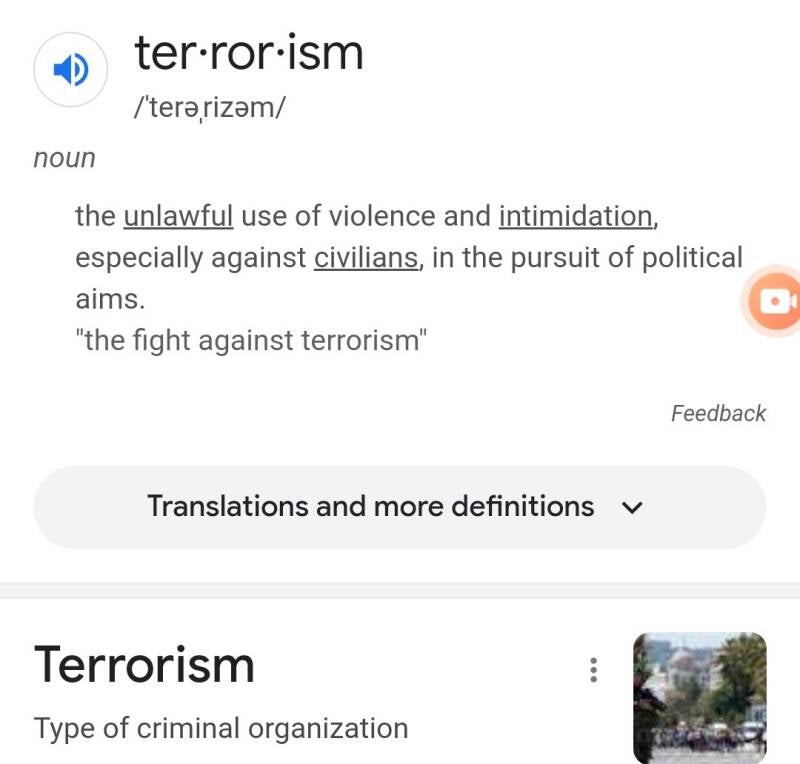Screen dimensions: 800x764
Task: Open the three-dot options for Terrorism
Action: pos(593,670)
